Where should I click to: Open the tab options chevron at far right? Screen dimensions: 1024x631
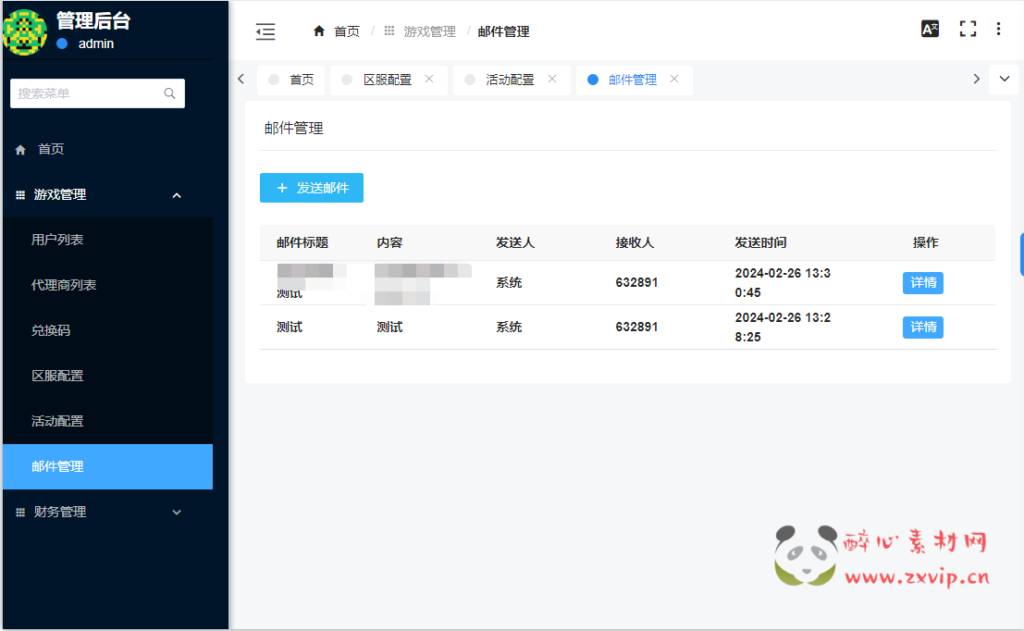pyautogui.click(x=1003, y=78)
